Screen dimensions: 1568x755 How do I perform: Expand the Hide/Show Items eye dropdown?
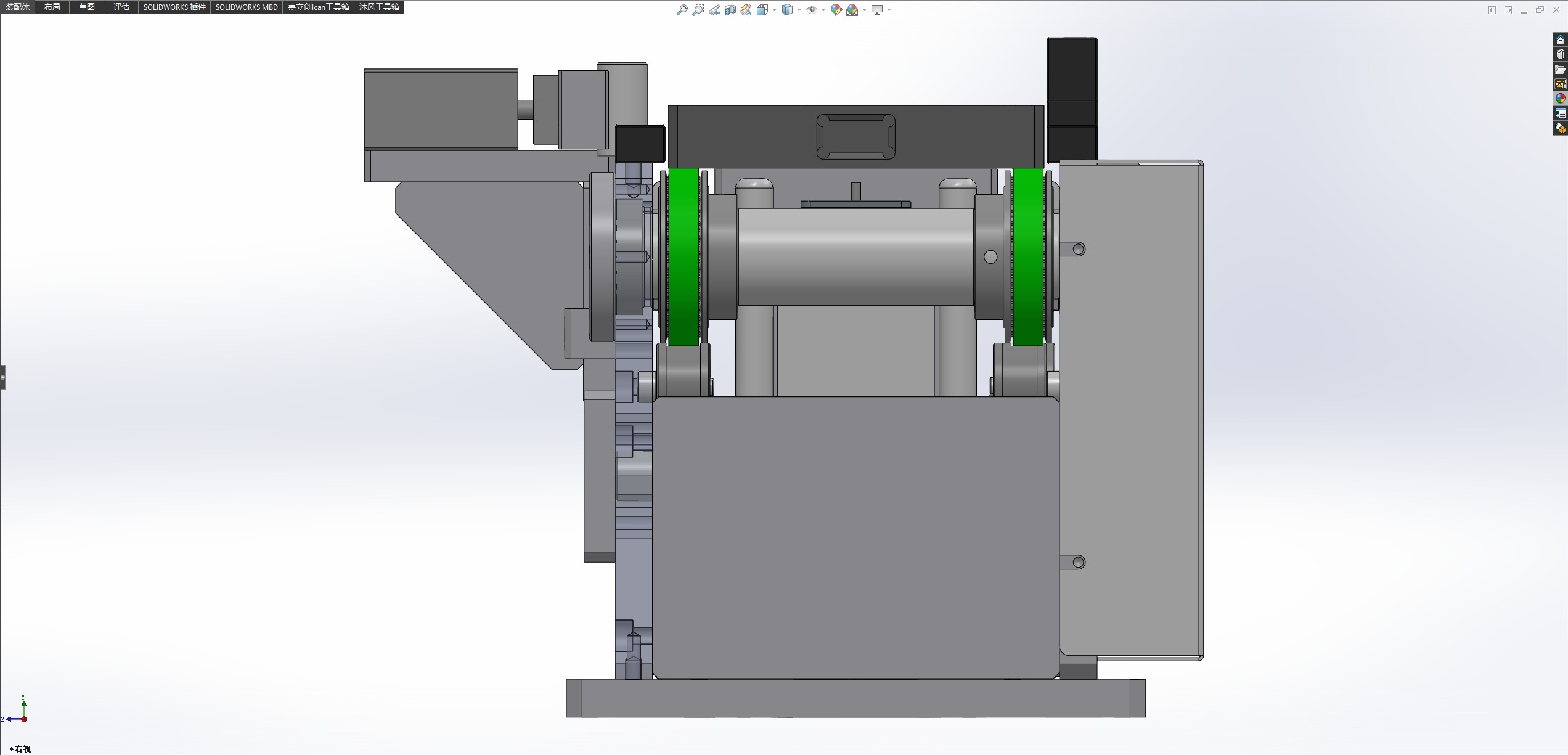[x=823, y=10]
